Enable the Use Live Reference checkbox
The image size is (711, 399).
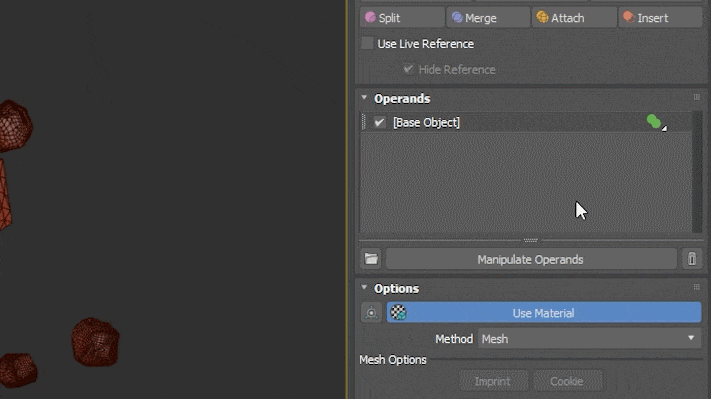pos(367,44)
